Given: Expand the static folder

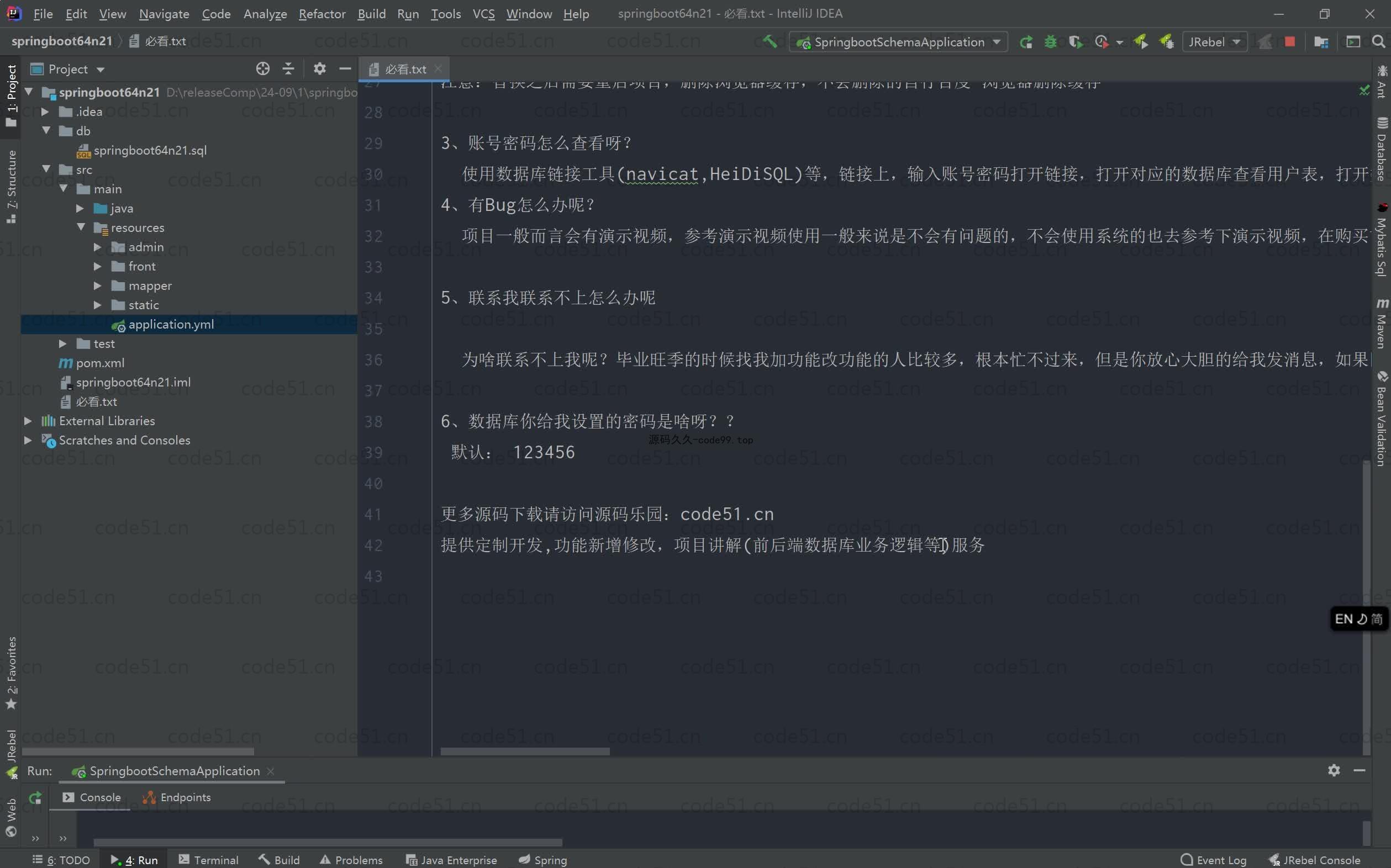Looking at the screenshot, I should tap(98, 305).
